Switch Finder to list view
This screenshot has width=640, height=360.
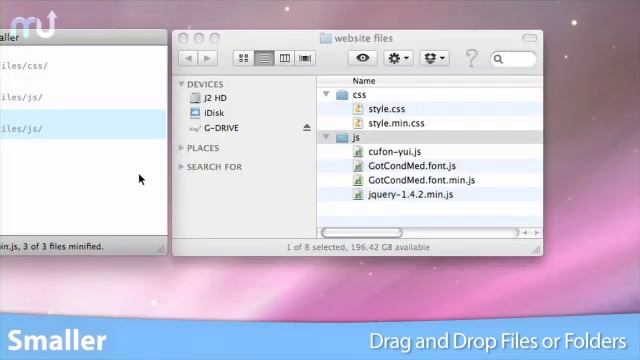[264, 58]
